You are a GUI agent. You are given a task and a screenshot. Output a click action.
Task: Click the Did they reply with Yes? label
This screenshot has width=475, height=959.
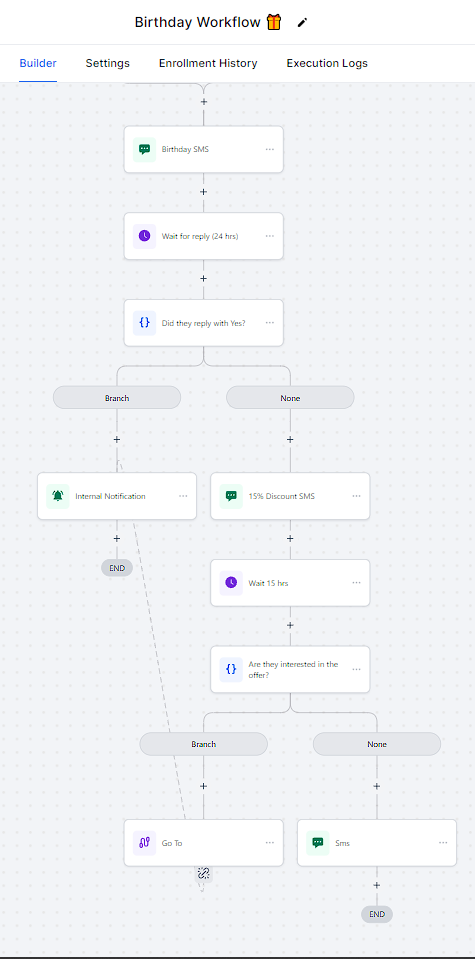pos(204,323)
